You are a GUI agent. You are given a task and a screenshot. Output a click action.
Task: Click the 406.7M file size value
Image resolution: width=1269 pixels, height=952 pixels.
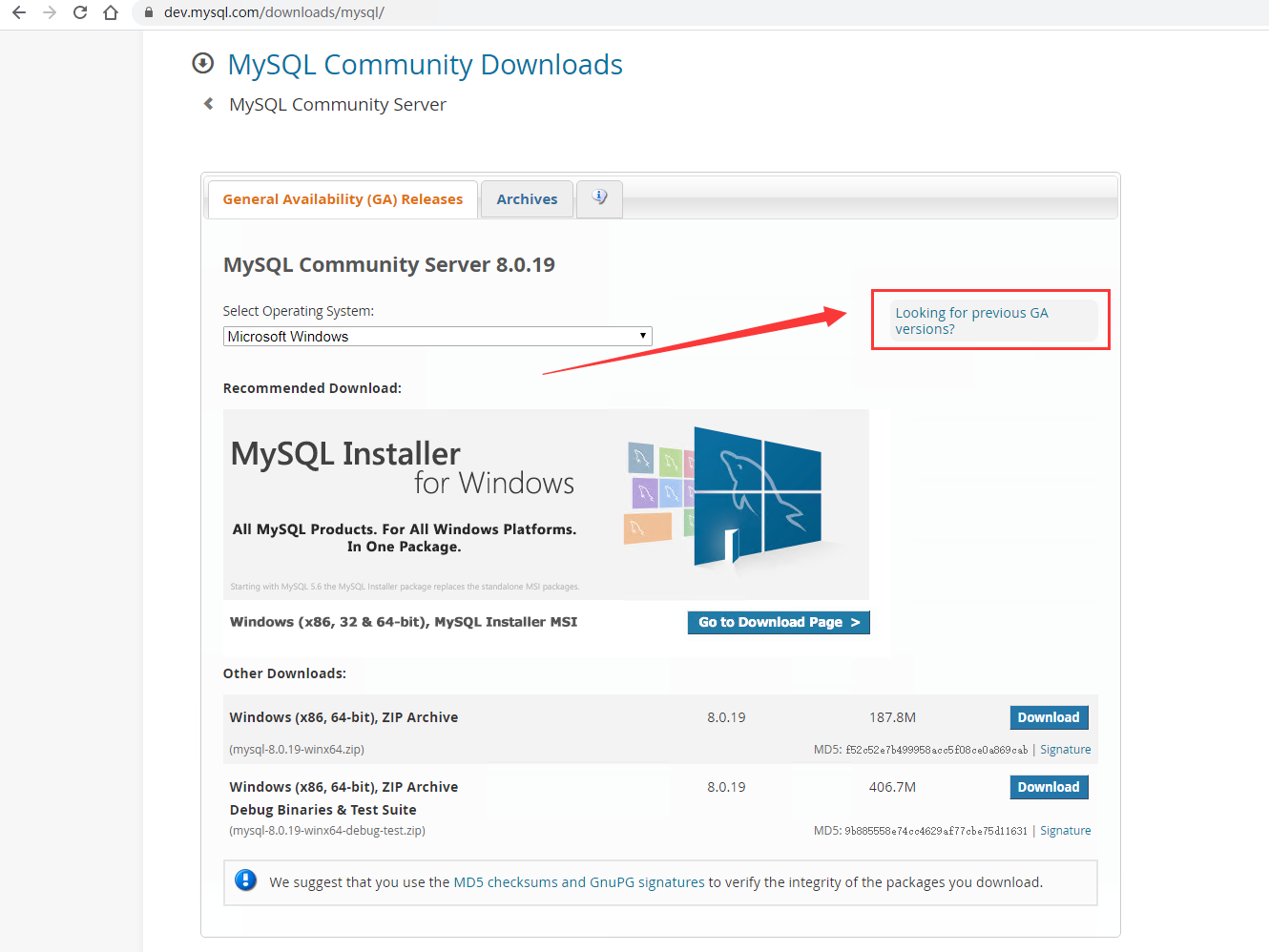[892, 787]
